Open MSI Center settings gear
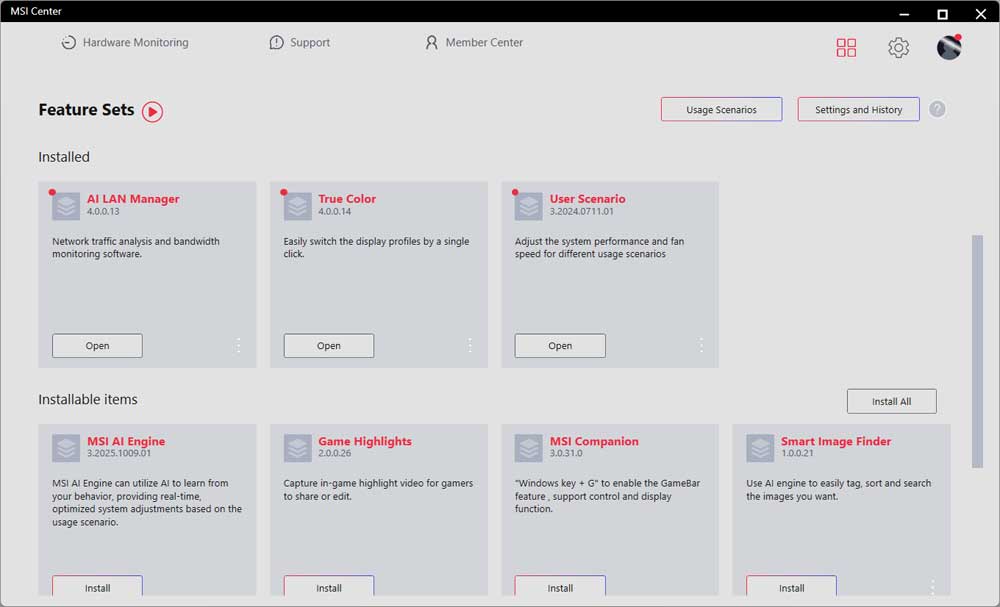Image resolution: width=1000 pixels, height=607 pixels. coord(898,47)
